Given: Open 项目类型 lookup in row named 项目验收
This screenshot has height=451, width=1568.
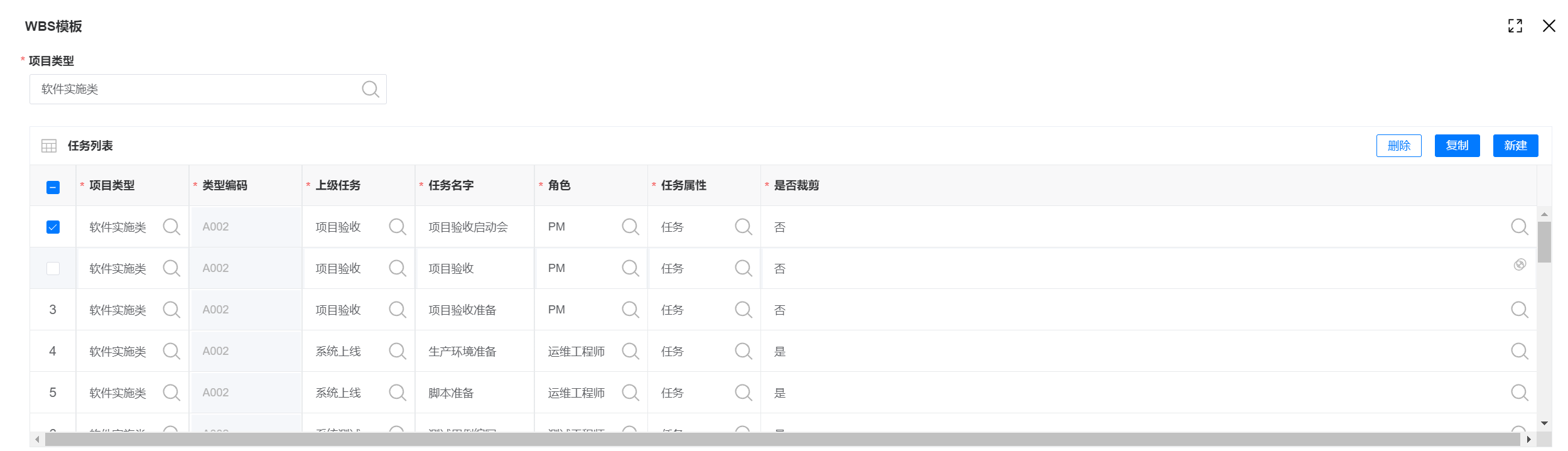Looking at the screenshot, I should [171, 268].
